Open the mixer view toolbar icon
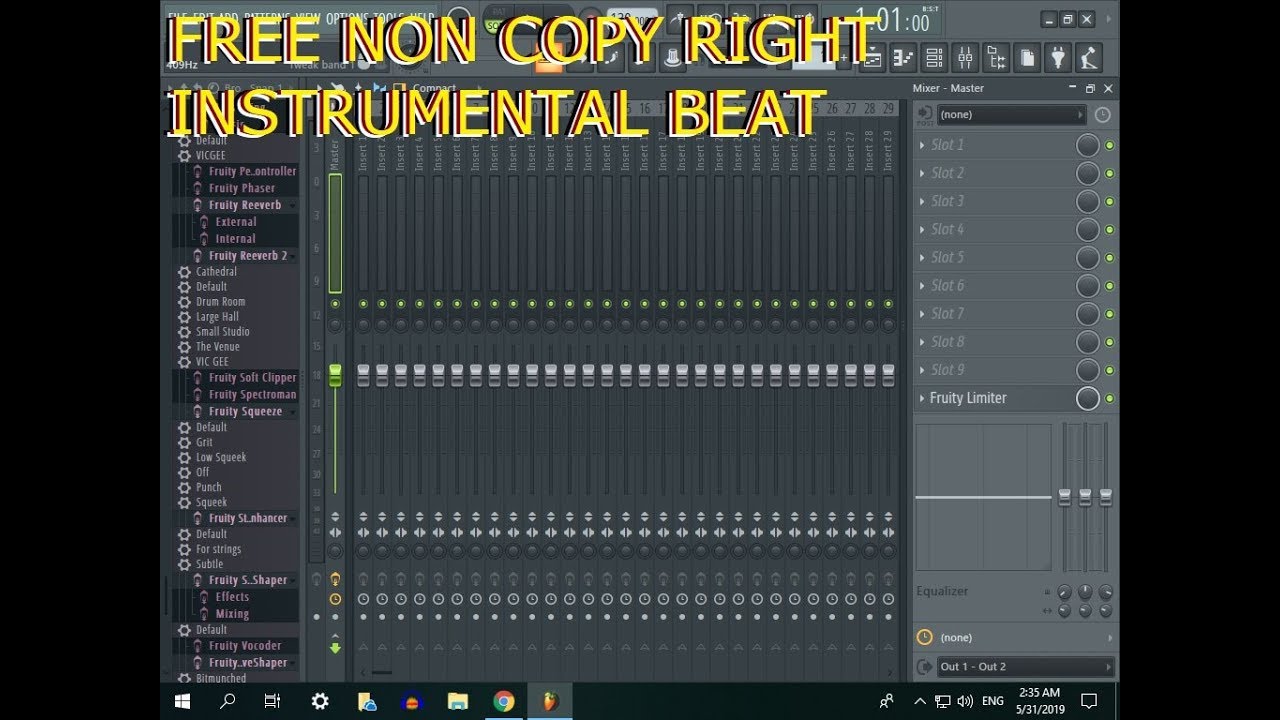 (965, 58)
